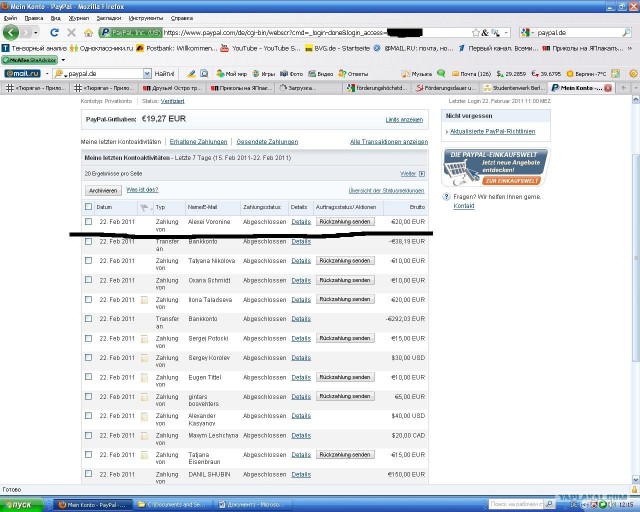Tick the select-all checkbox in table header

click(x=88, y=207)
